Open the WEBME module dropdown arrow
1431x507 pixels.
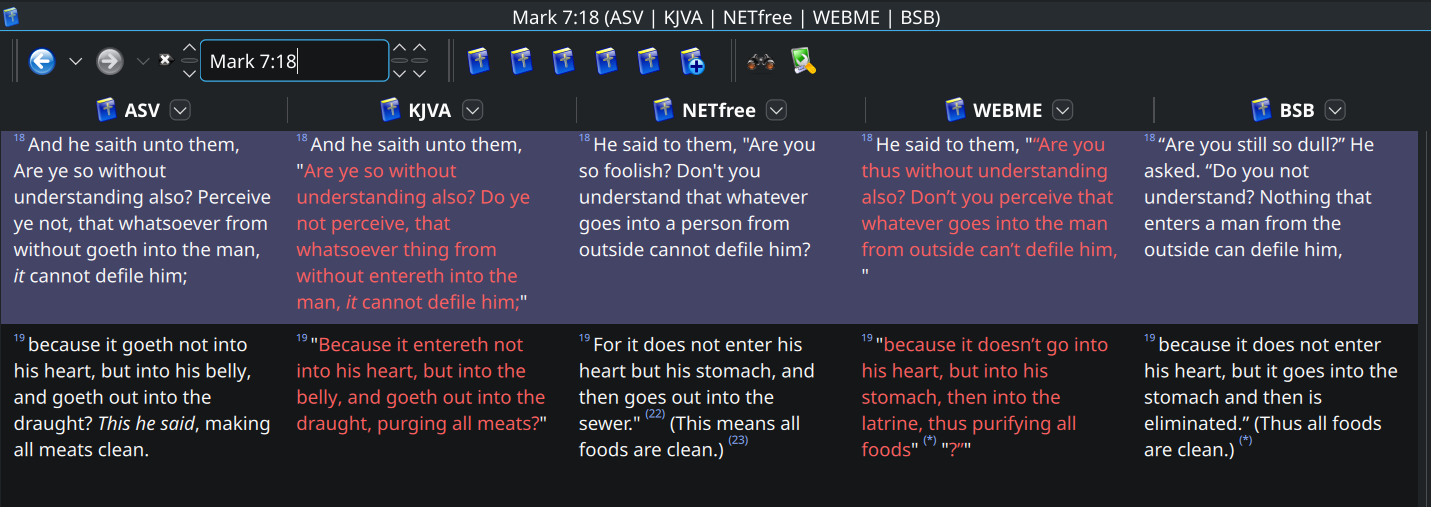click(x=1063, y=110)
